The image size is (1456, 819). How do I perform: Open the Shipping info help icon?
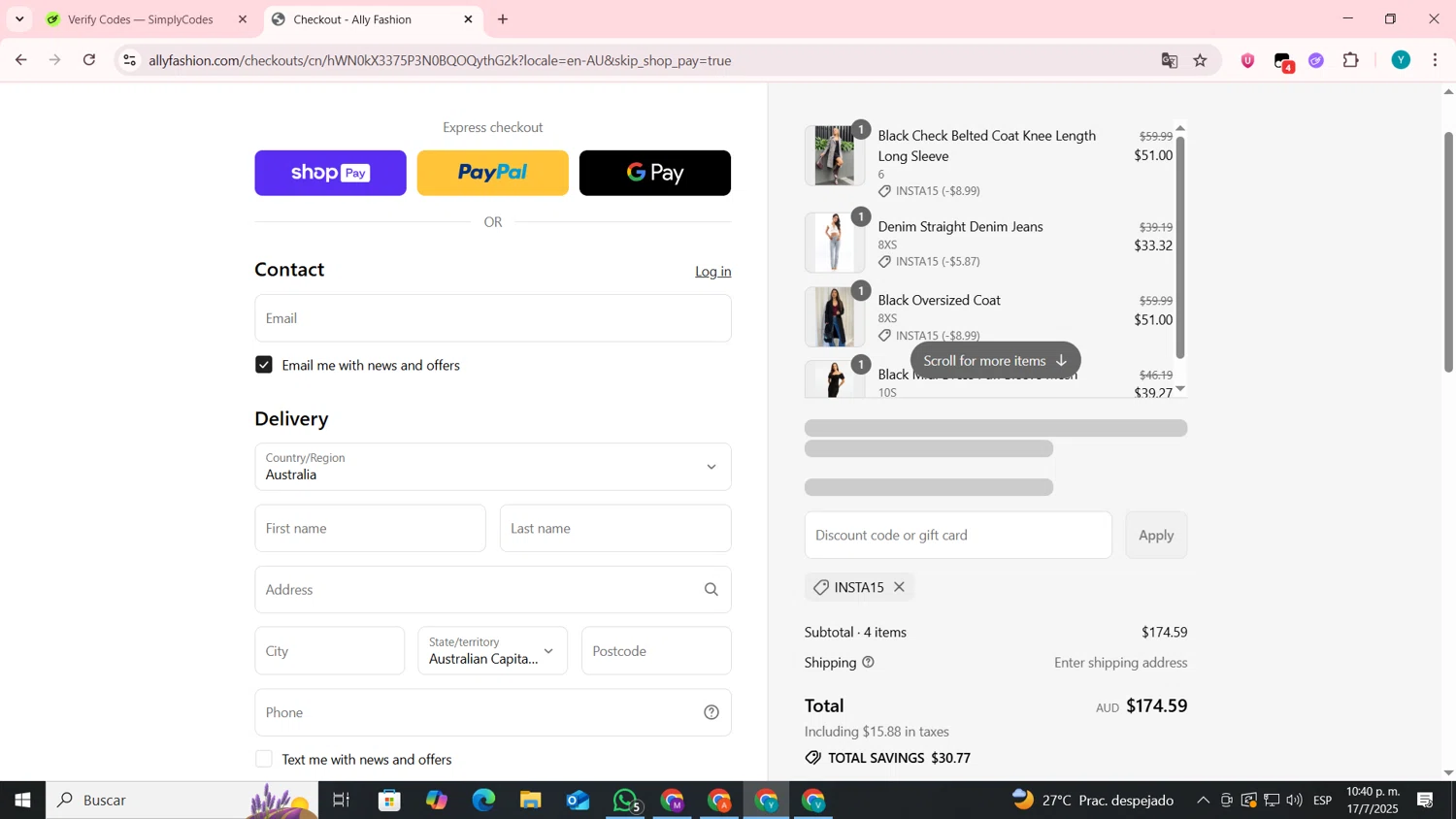click(869, 663)
